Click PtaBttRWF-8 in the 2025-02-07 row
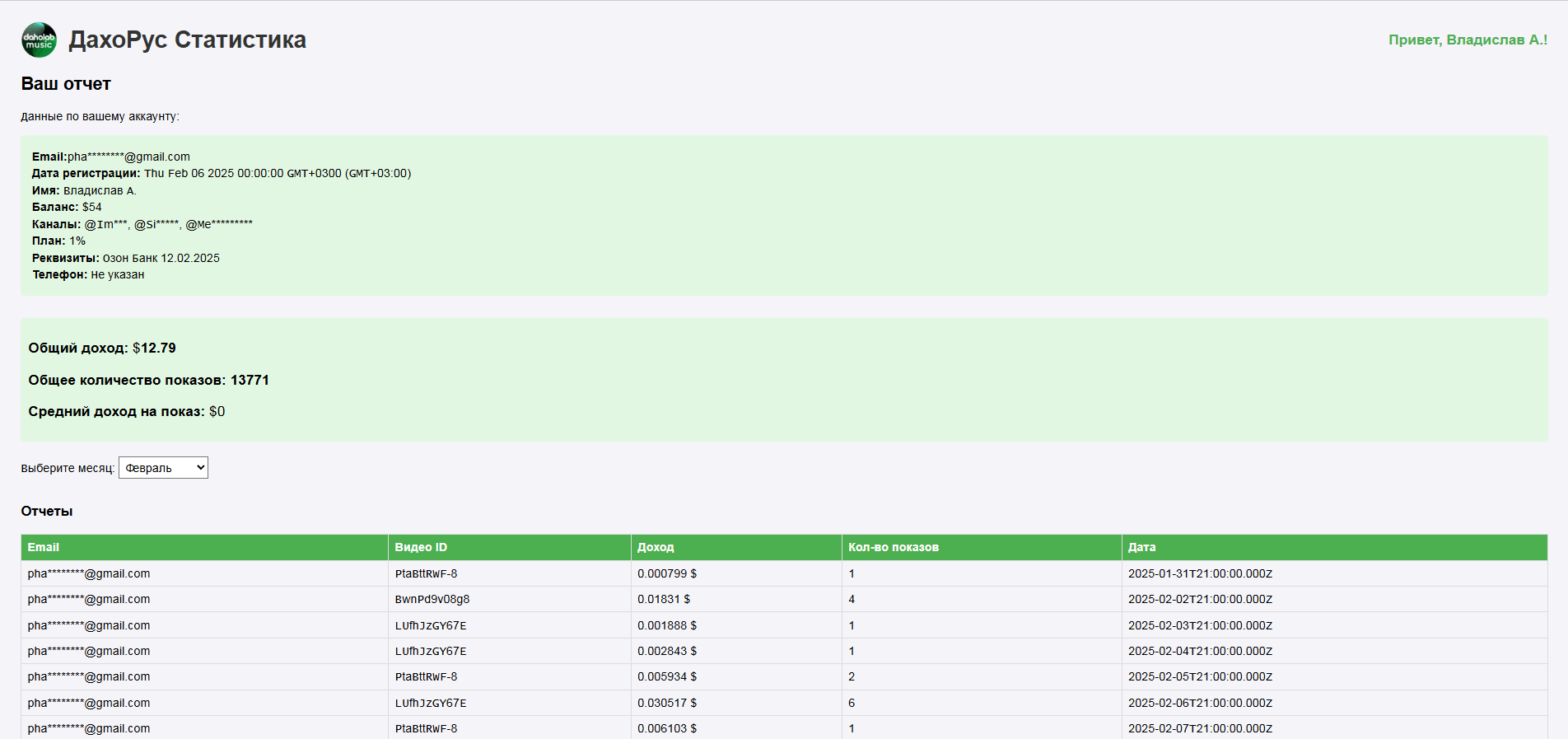Image resolution: width=1568 pixels, height=739 pixels. click(426, 728)
